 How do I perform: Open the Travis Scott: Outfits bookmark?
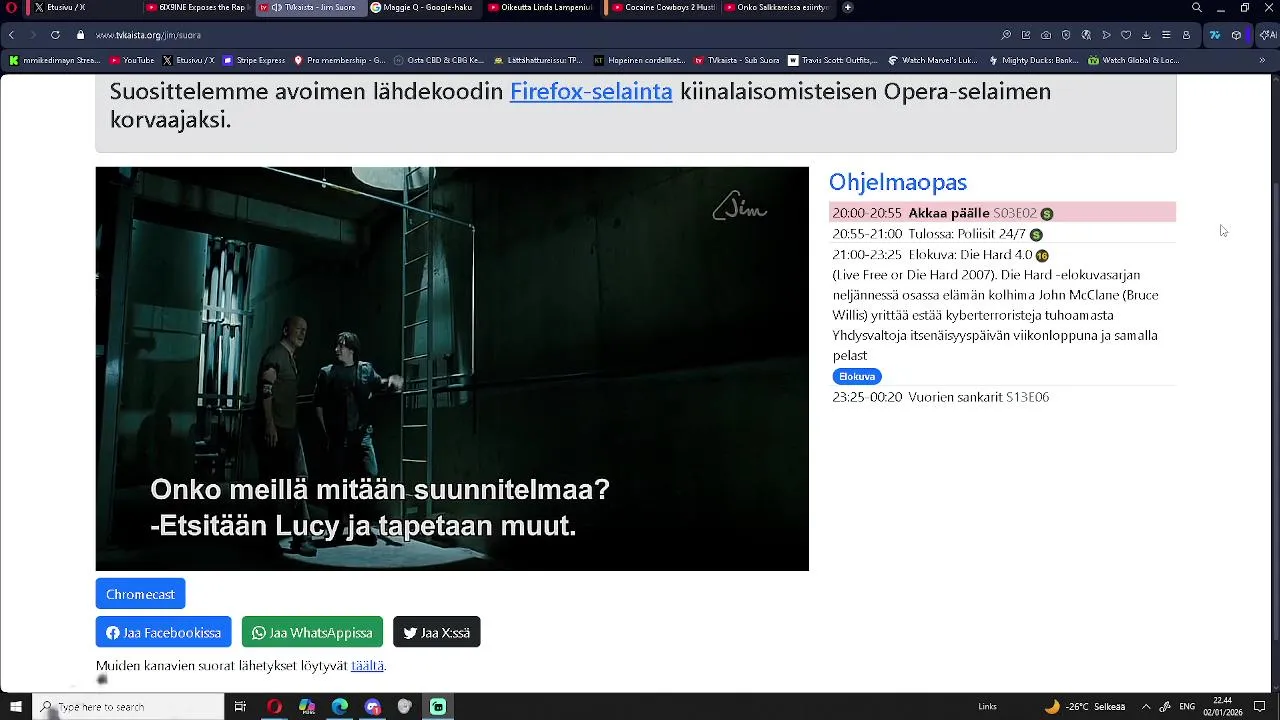tap(833, 60)
